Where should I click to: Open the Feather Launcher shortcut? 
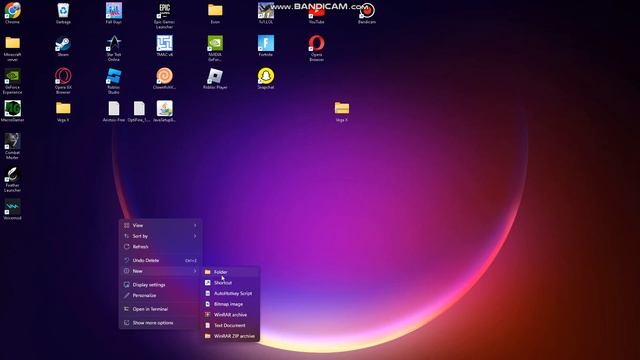tap(13, 179)
